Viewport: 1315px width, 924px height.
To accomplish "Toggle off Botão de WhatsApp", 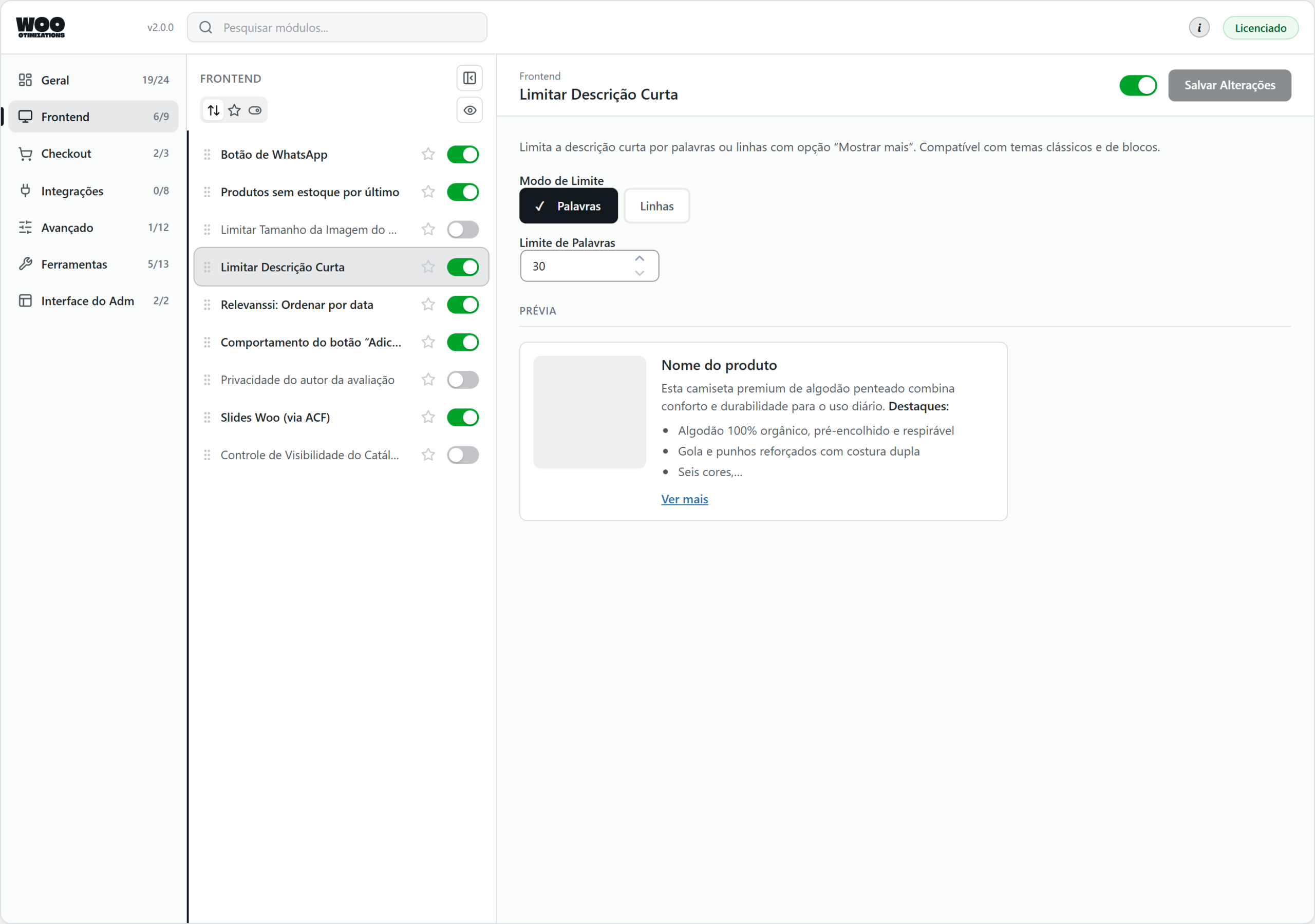I will 463,155.
